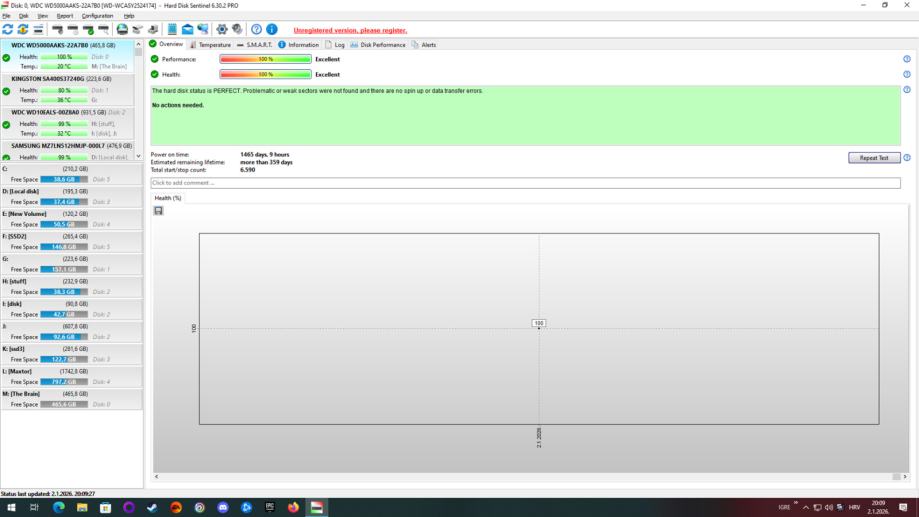
Task: Open the Health (%) chart tab
Action: coord(168,198)
